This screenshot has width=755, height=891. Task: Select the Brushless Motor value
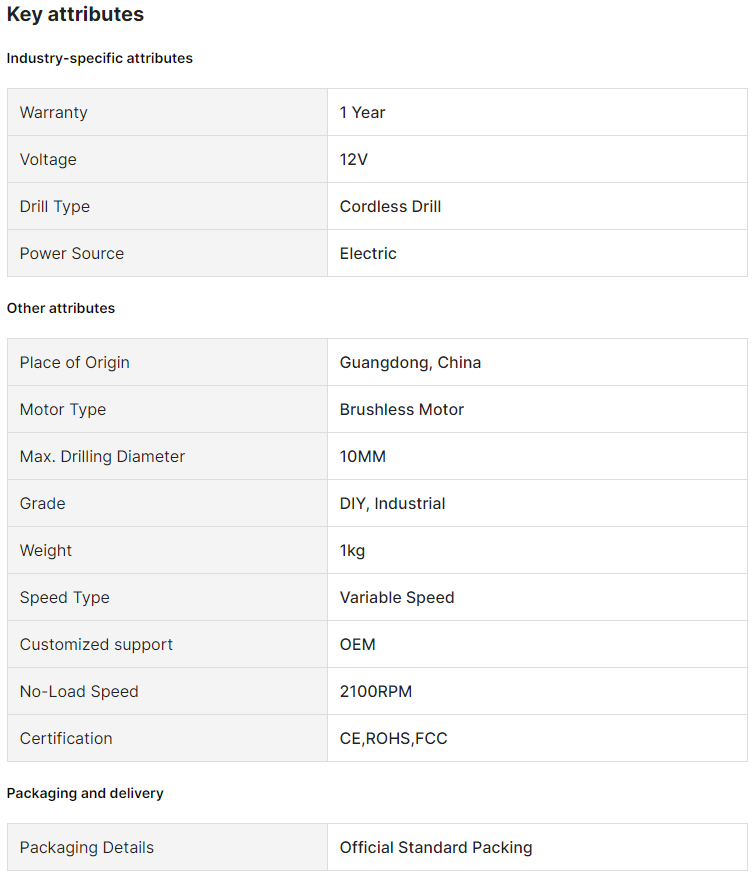(x=402, y=409)
